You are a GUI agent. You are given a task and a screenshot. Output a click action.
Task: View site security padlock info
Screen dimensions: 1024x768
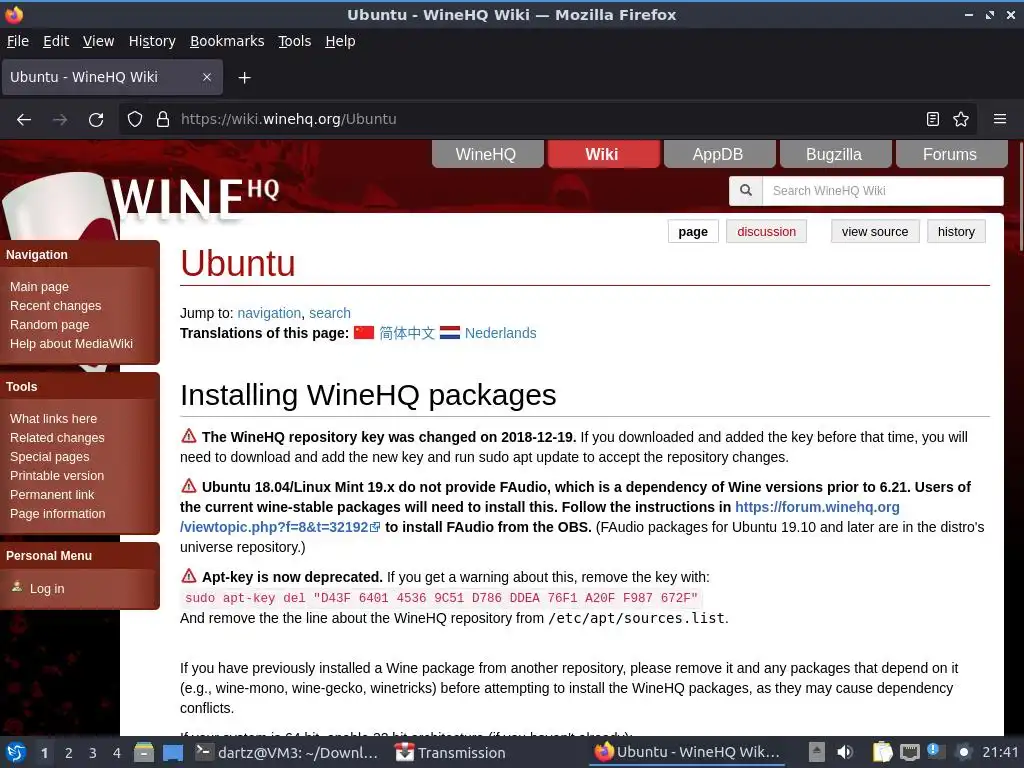coord(163,120)
